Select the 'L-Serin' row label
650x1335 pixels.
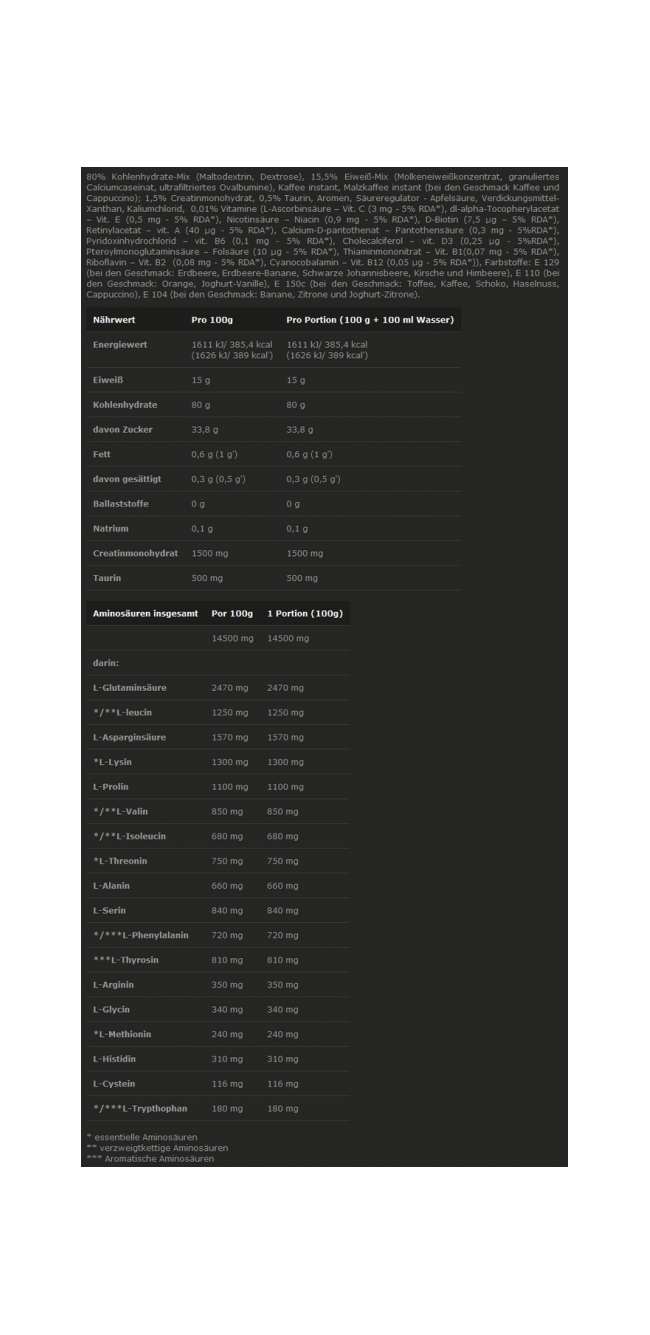tap(110, 910)
